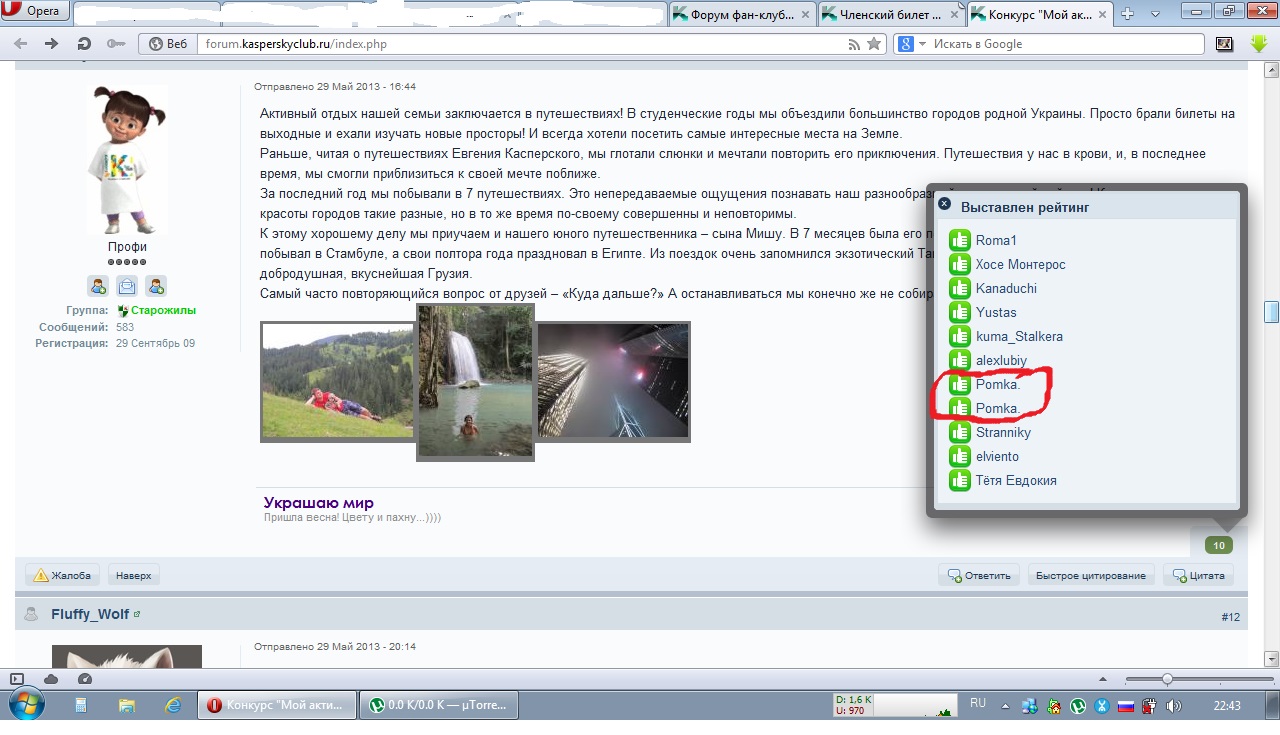This screenshot has width=1280, height=735.
Task: Open Stranniky's profile link
Action: (x=1003, y=432)
